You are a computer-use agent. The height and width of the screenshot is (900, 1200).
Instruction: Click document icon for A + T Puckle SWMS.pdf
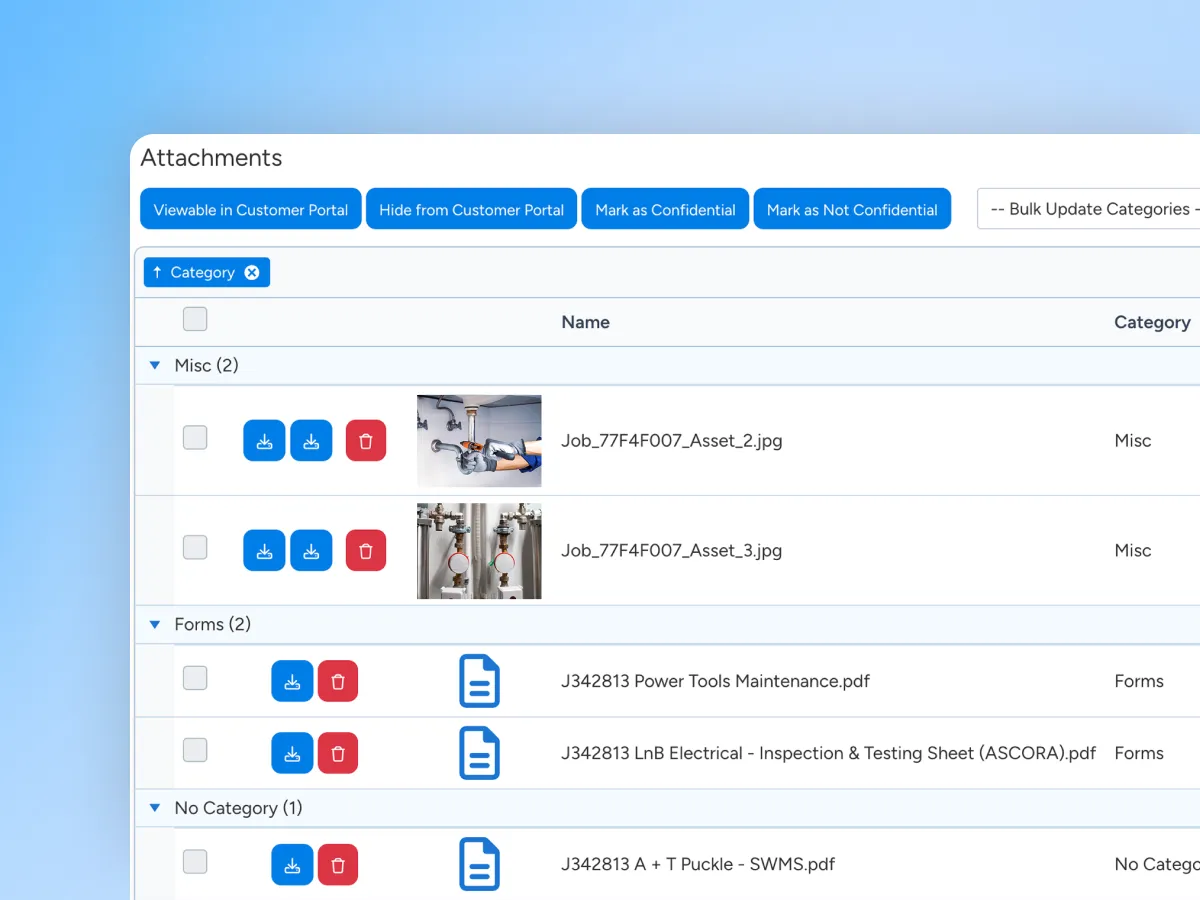[x=479, y=864]
